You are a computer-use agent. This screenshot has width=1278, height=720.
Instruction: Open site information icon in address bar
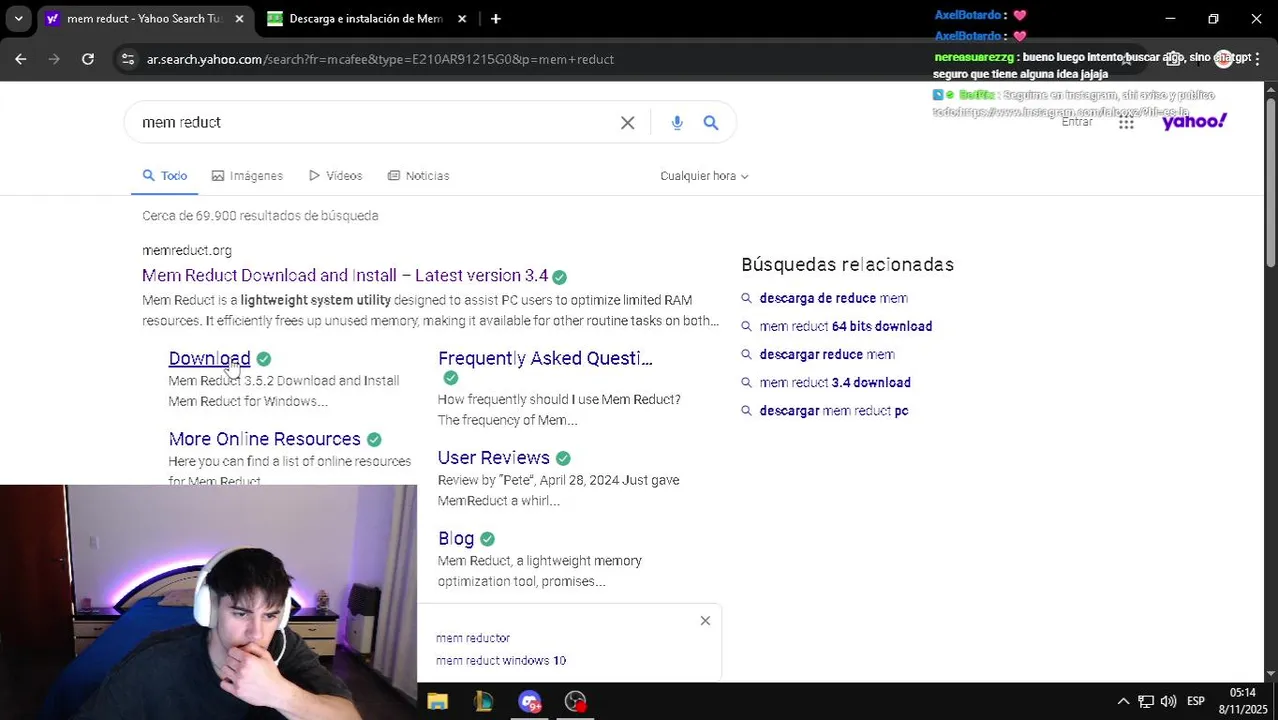tap(128, 59)
